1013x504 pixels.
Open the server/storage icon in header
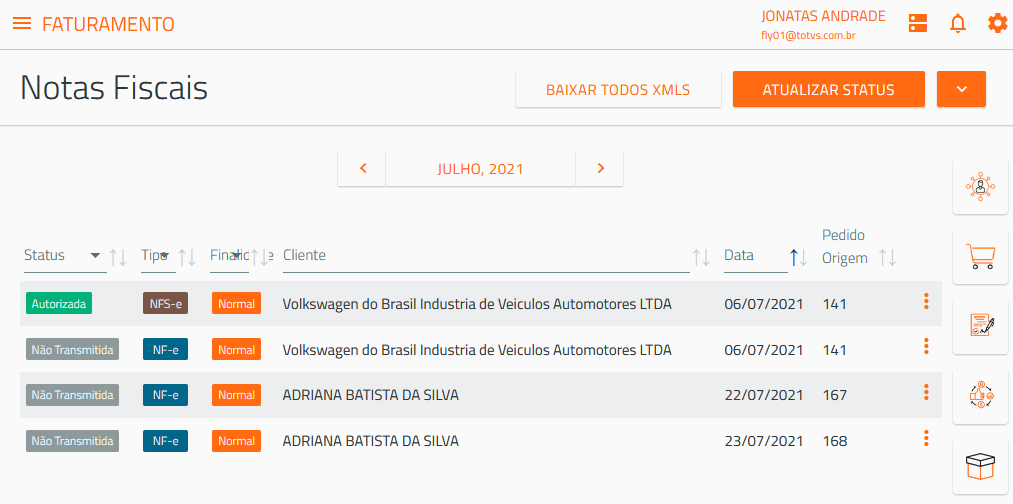tap(917, 24)
